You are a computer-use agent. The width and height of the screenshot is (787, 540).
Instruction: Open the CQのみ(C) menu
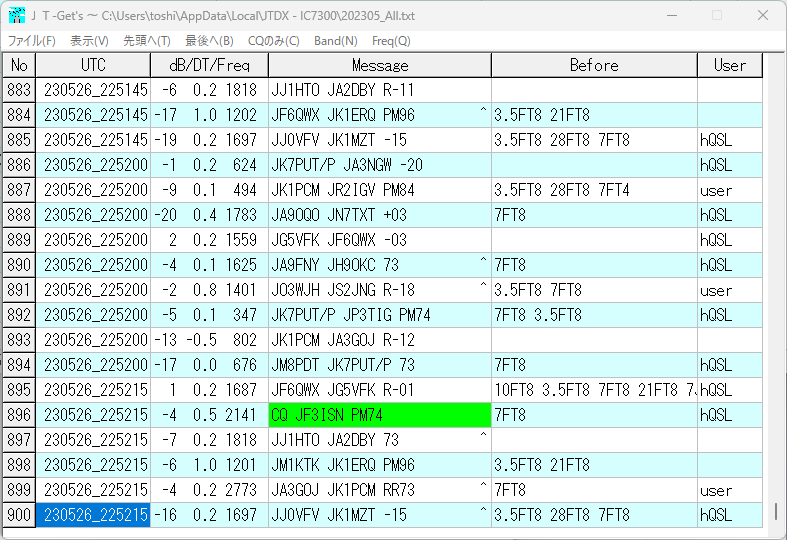click(x=274, y=41)
